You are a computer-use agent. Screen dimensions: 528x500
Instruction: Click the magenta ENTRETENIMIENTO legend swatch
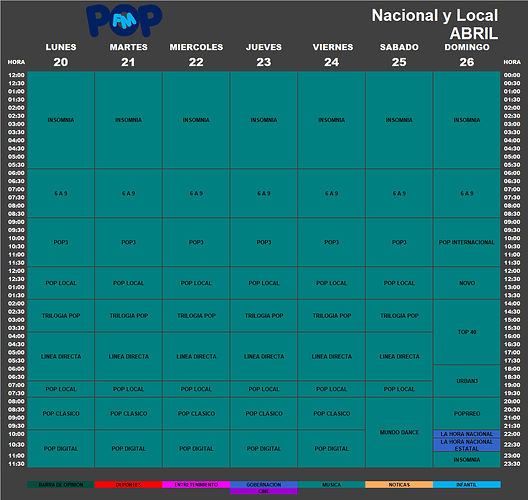click(x=196, y=485)
